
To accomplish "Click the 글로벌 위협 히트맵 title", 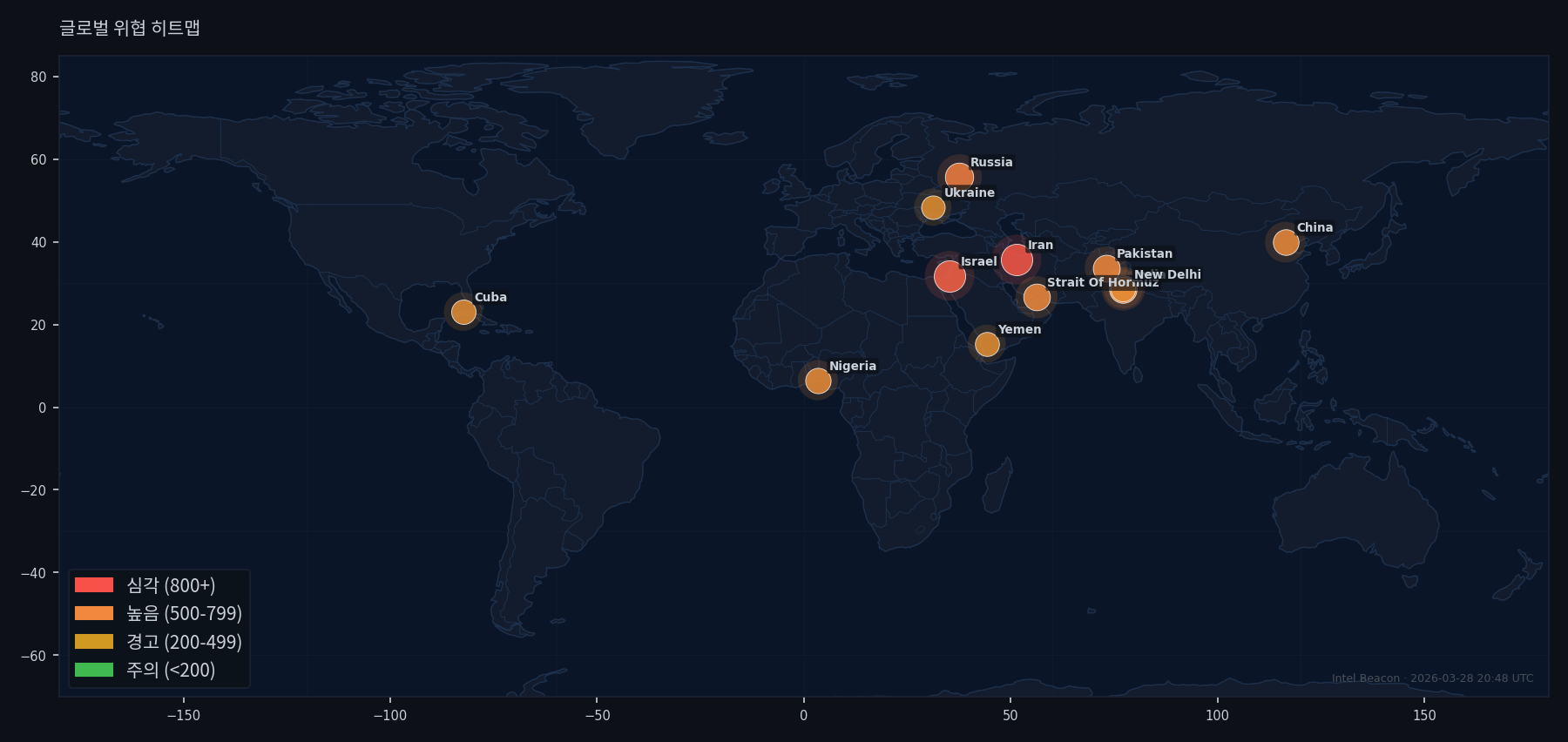I will 130,28.
